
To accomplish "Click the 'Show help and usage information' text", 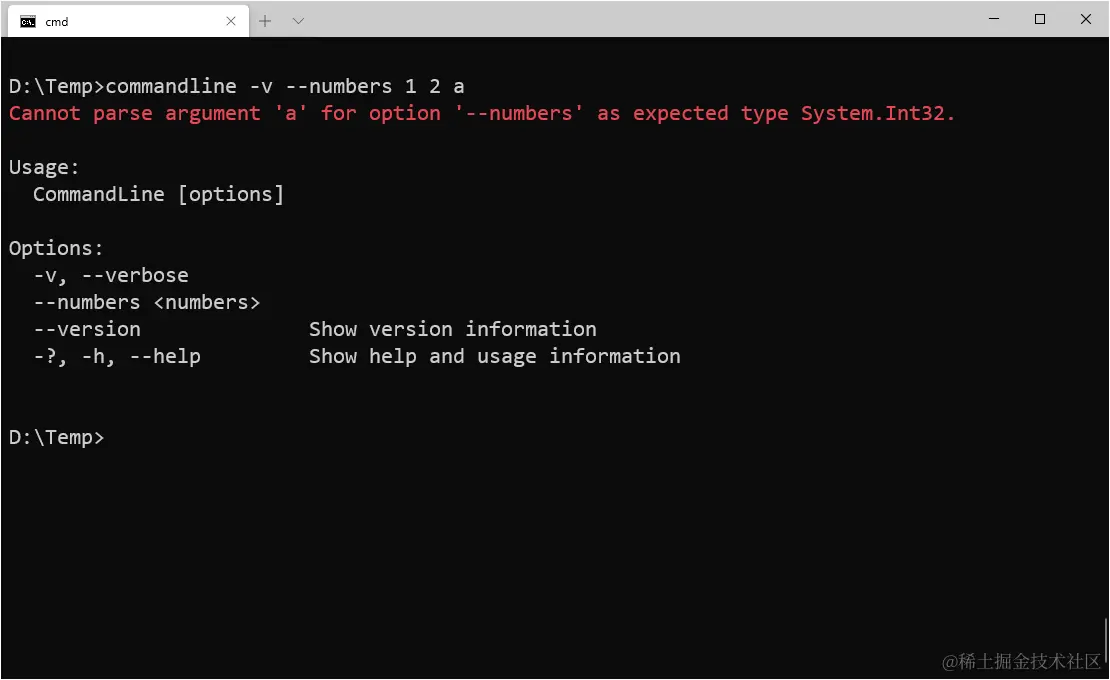I will (493, 356).
